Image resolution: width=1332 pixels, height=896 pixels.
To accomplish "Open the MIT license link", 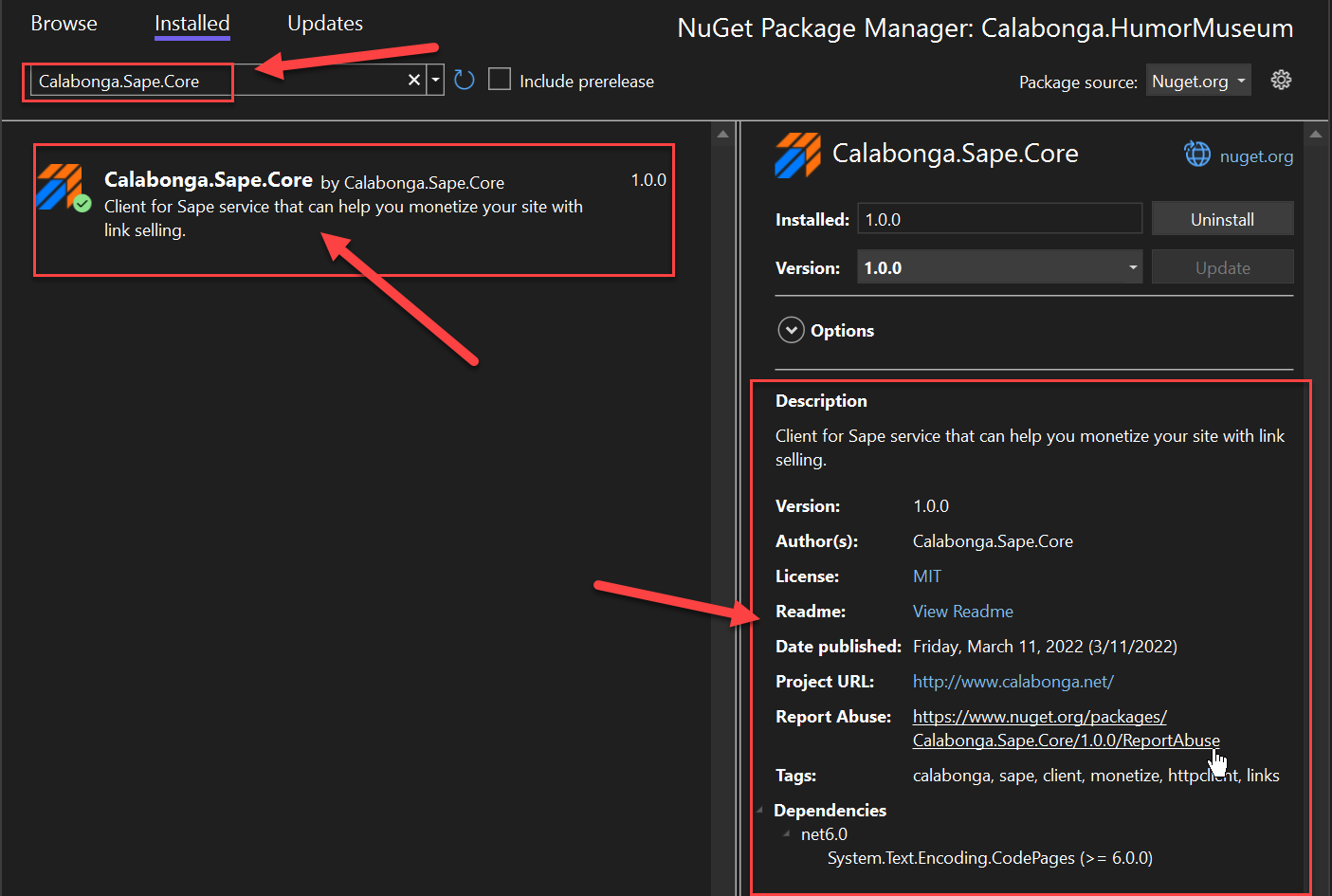I will tap(927, 576).
